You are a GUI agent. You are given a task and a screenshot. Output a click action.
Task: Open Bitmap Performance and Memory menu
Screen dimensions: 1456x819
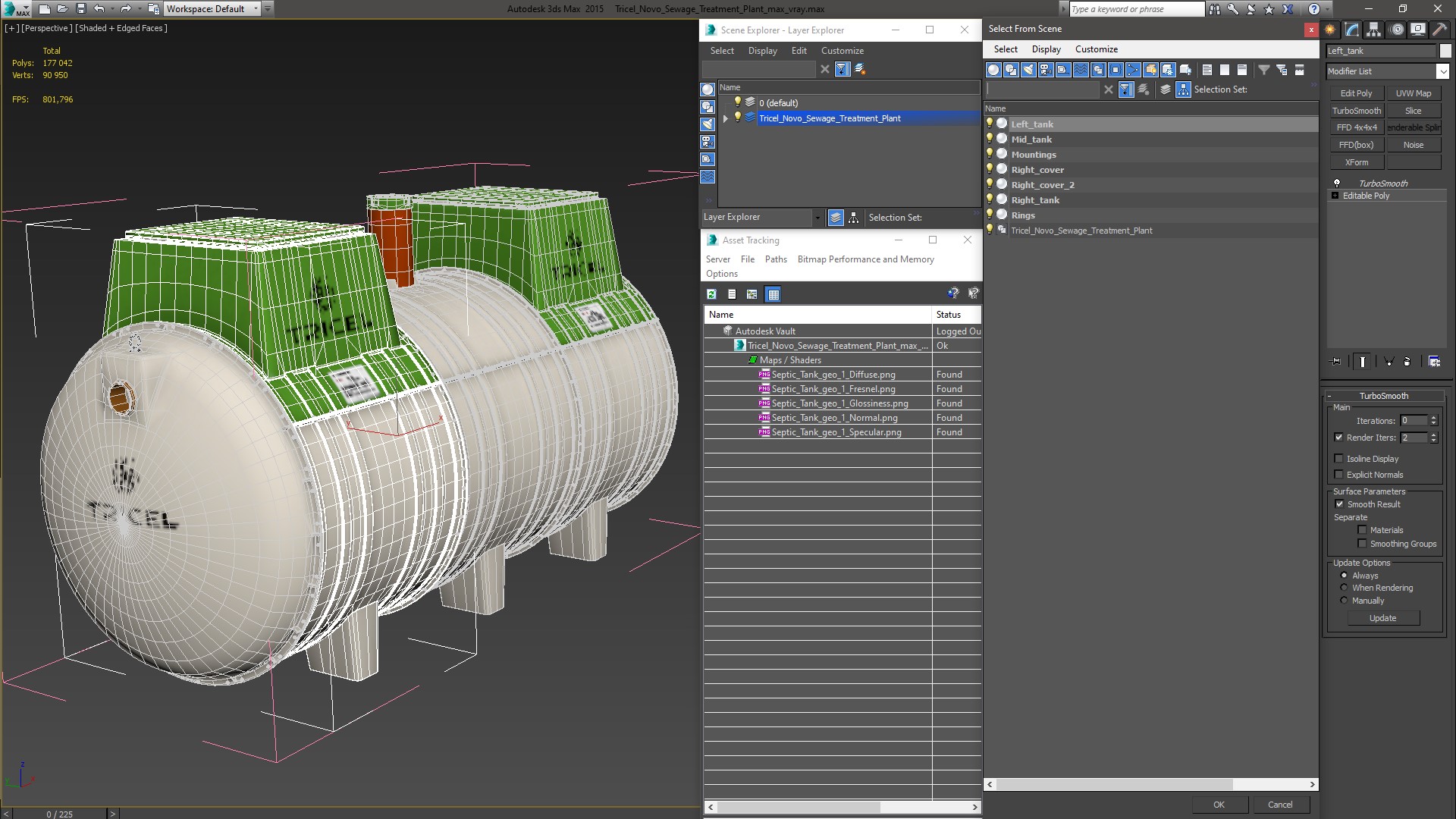(x=865, y=259)
